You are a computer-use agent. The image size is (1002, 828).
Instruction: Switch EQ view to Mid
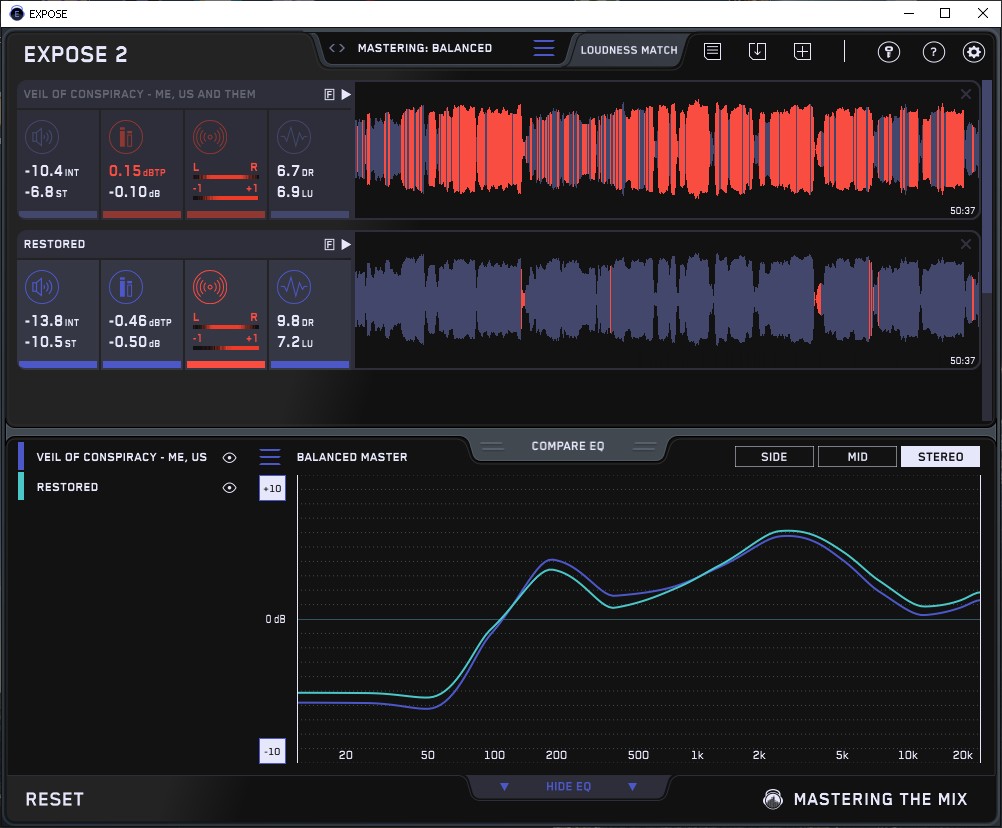pos(857,457)
